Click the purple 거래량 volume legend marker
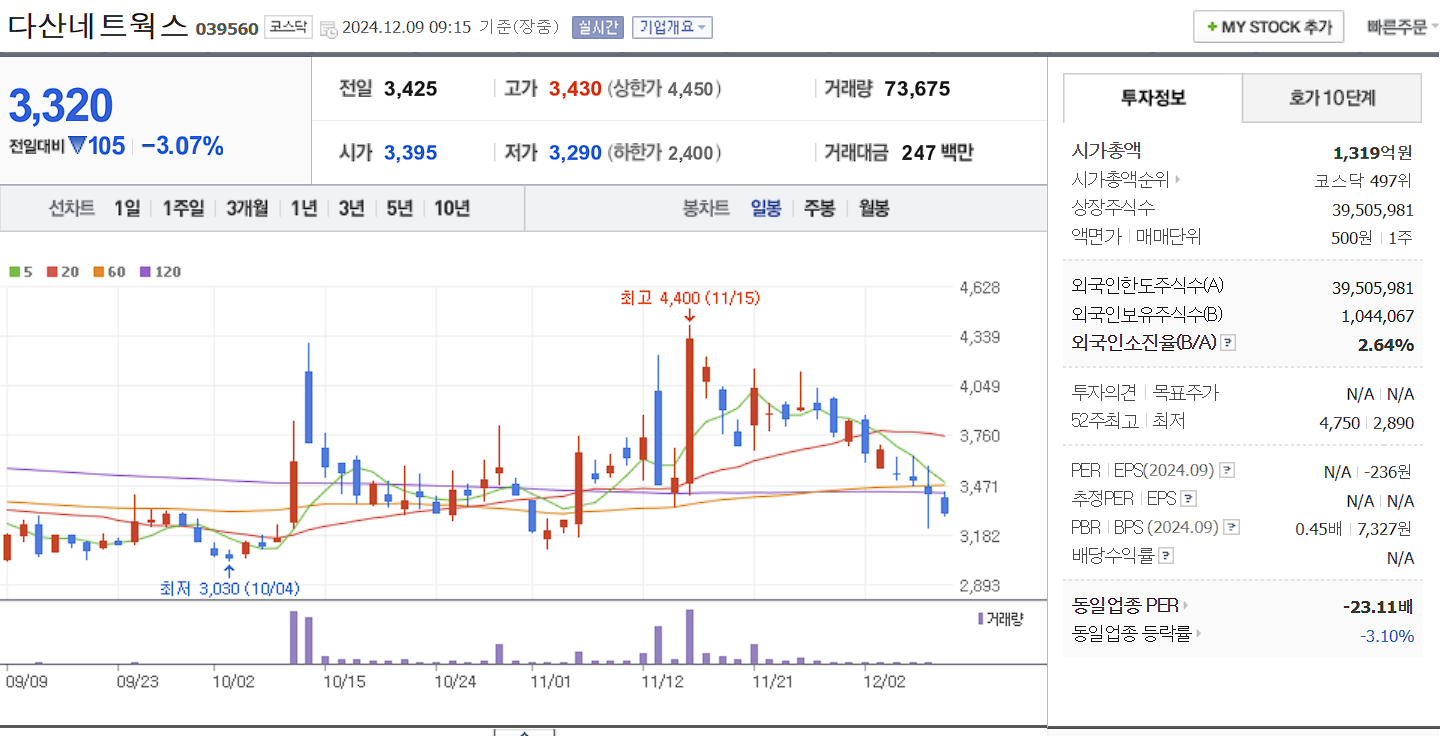This screenshot has height=736, width=1449. coord(981,619)
